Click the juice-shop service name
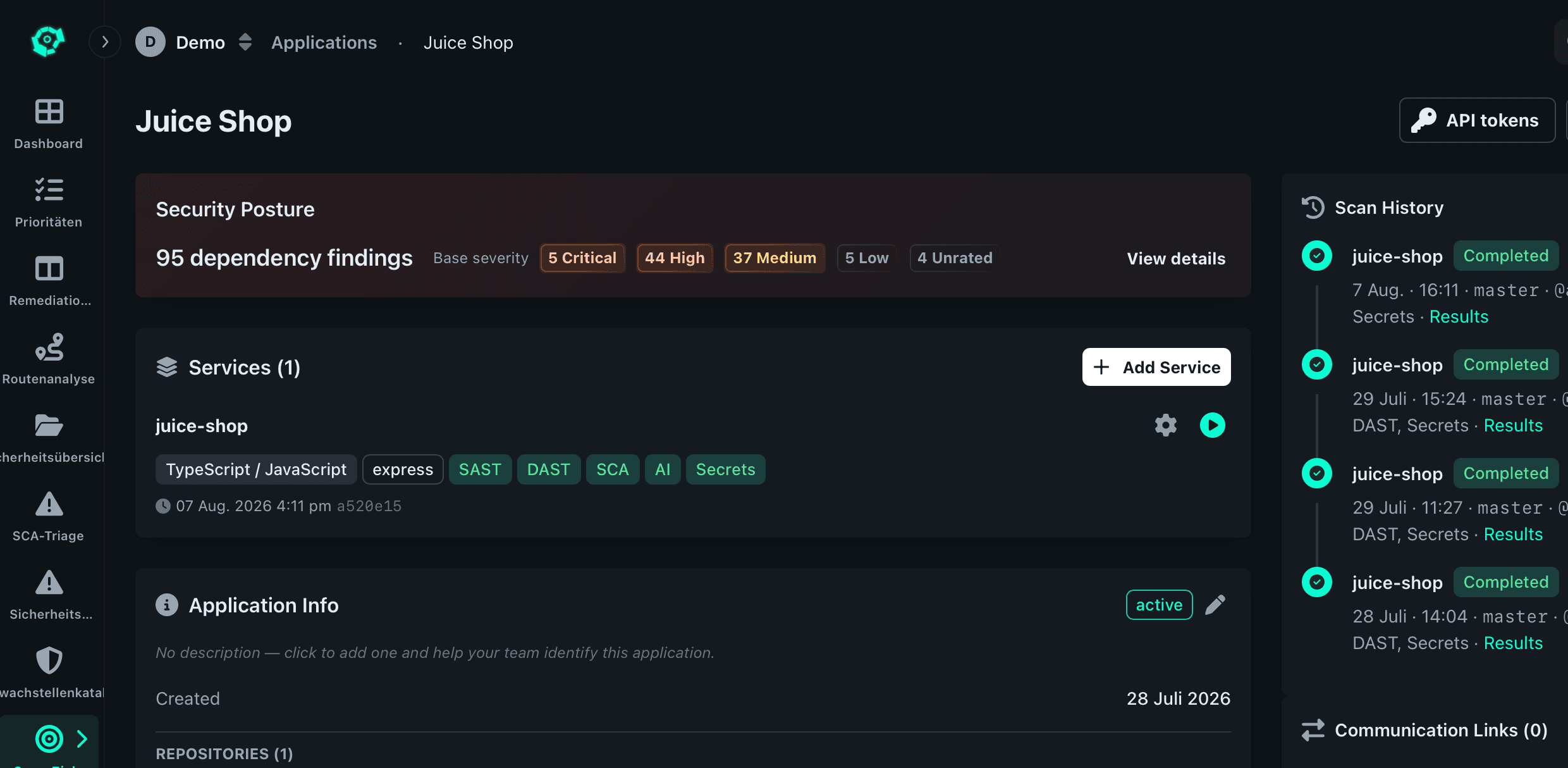 coord(202,426)
